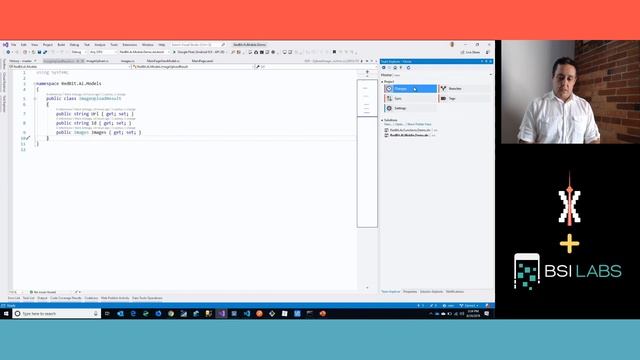Click the Windows Start button
Viewport: 640px width, 360px height.
pyautogui.click(x=6, y=313)
